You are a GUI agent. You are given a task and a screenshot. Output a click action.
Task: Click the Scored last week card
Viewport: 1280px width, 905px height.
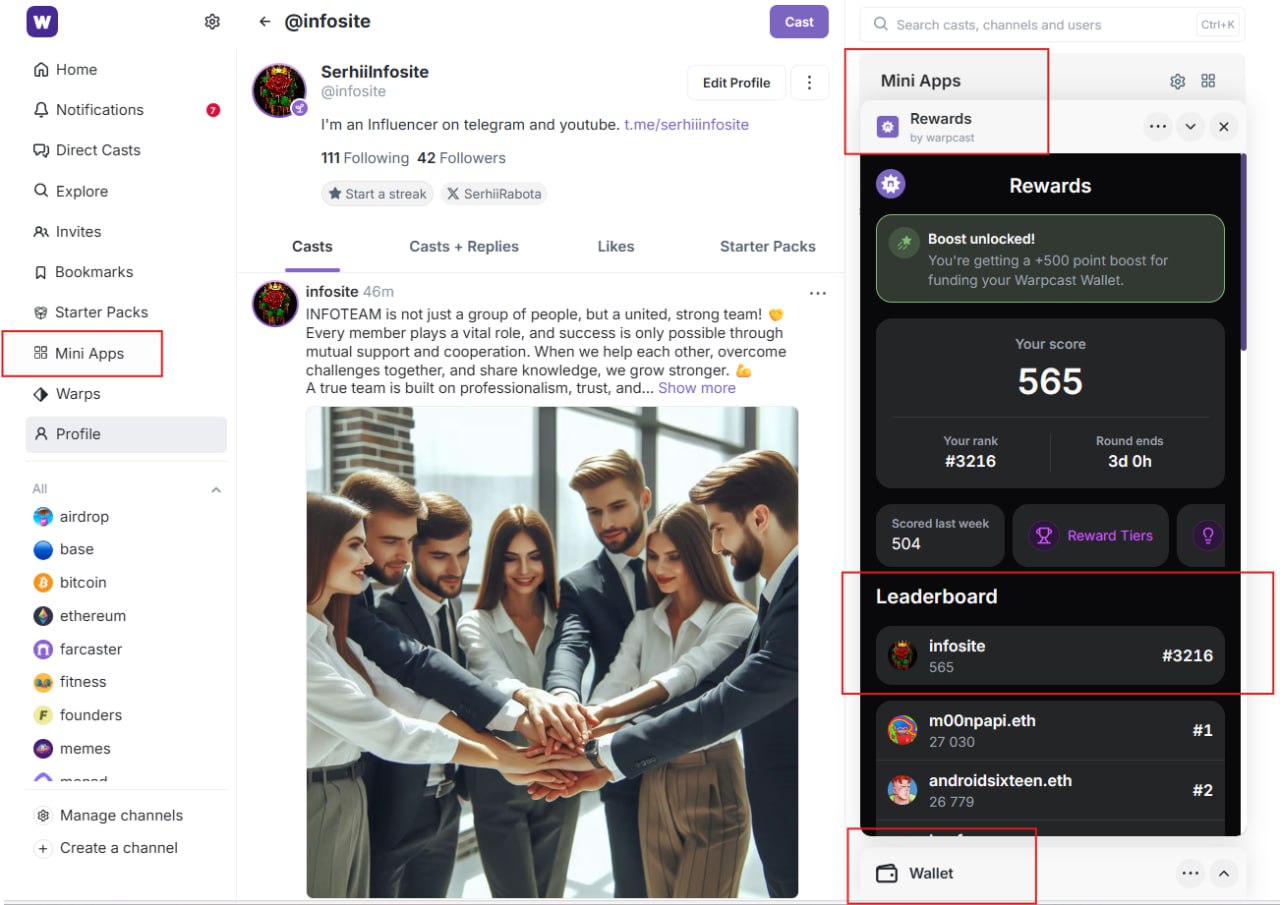point(940,535)
